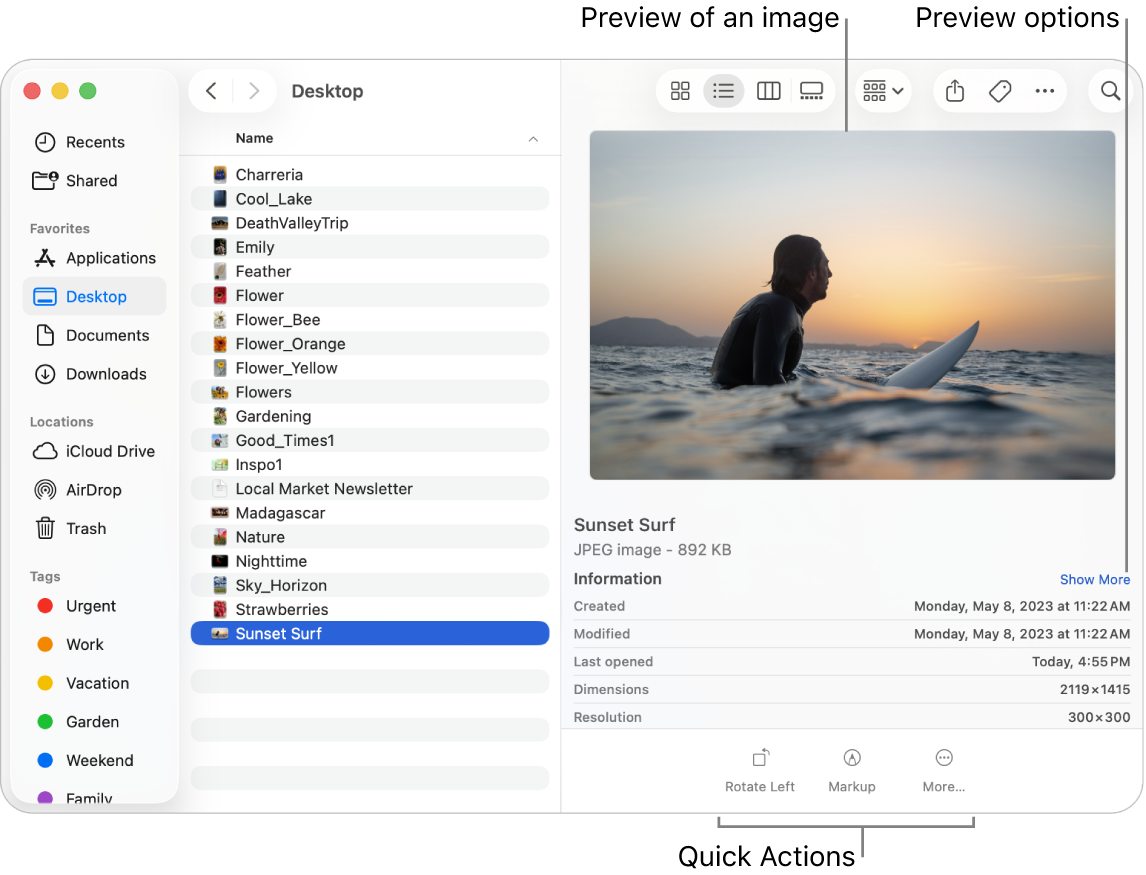
Task: Share the Sunset Surf file
Action: [954, 90]
